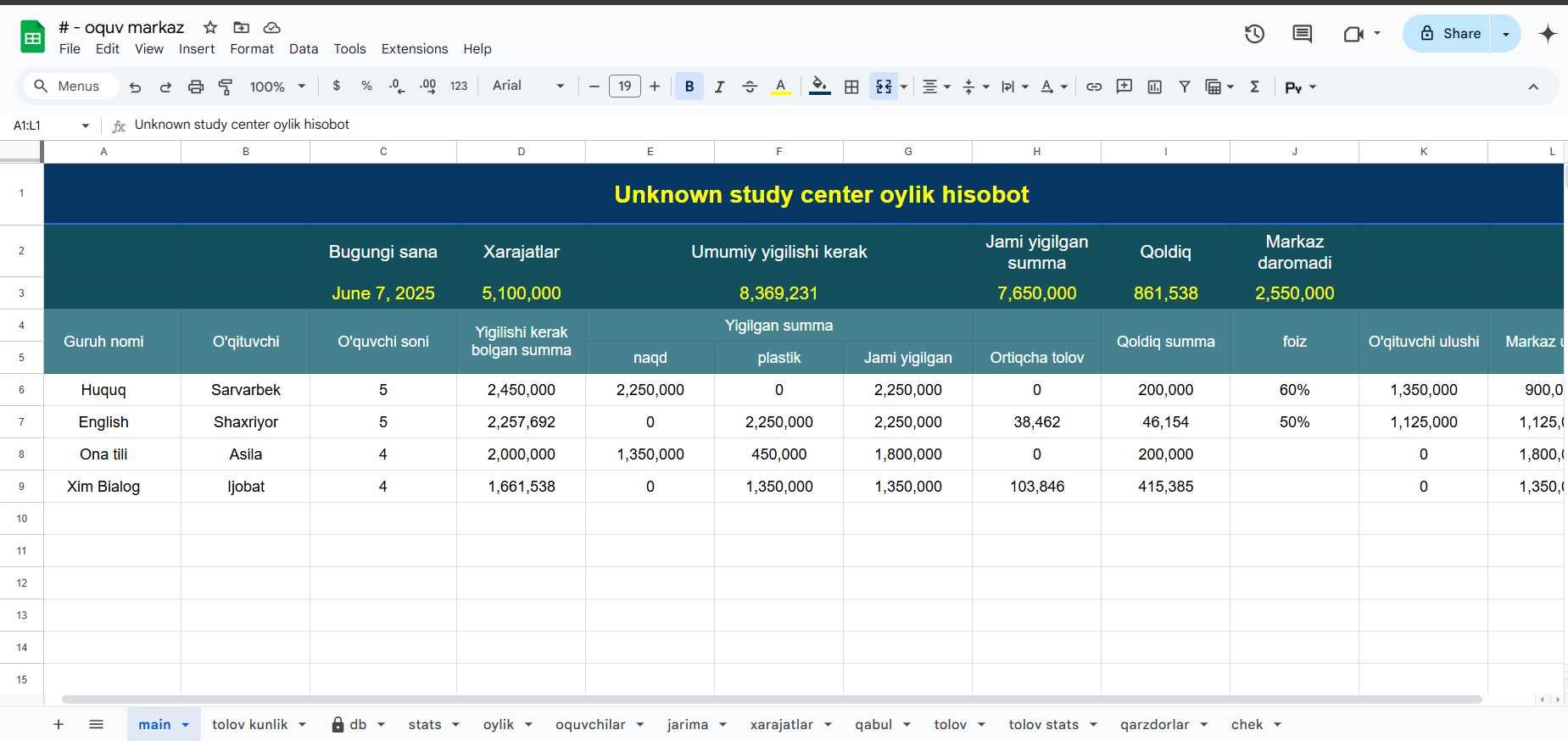
Task: Toggle Italic formatting
Action: pos(719,86)
